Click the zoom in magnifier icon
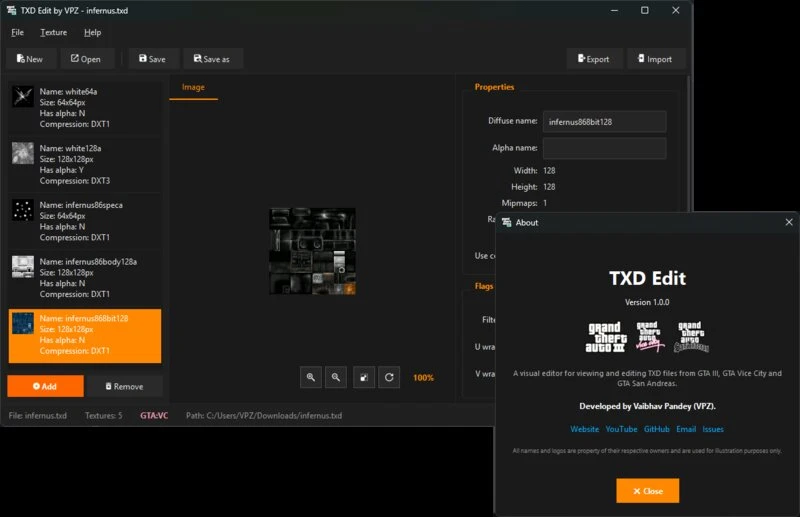This screenshot has height=517, width=800. click(311, 378)
